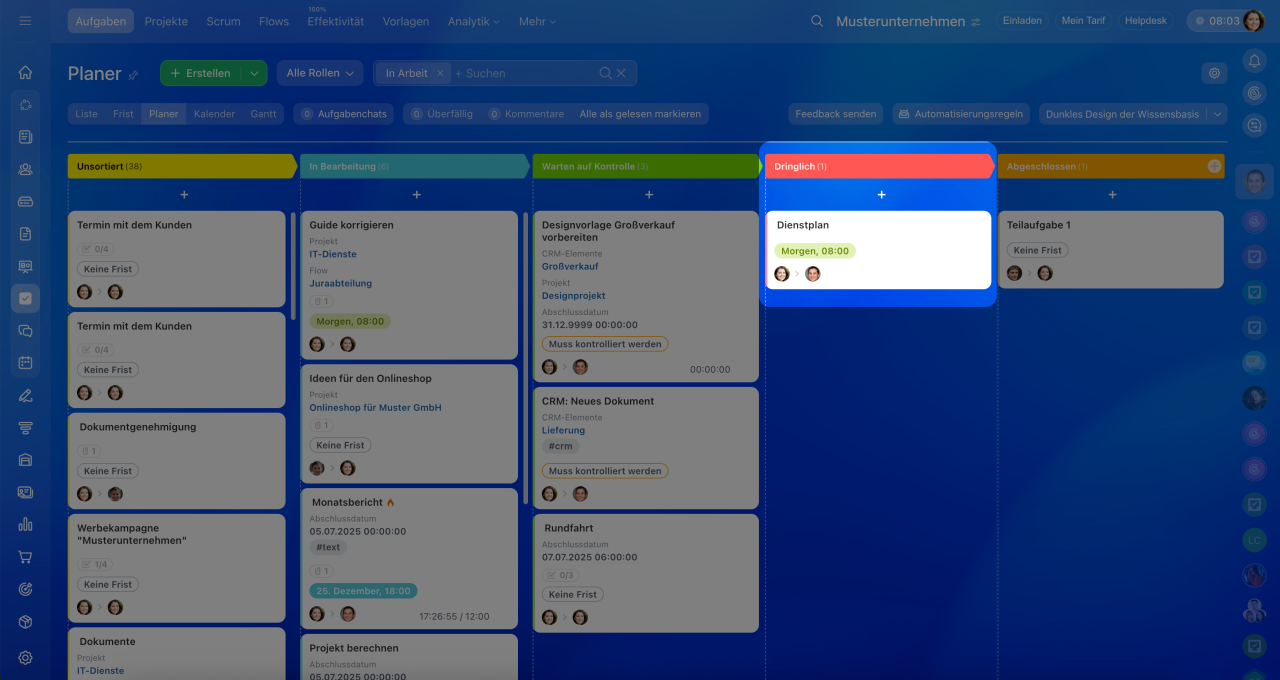
Task: Open the Mehr menu dropdown
Action: tap(538, 21)
